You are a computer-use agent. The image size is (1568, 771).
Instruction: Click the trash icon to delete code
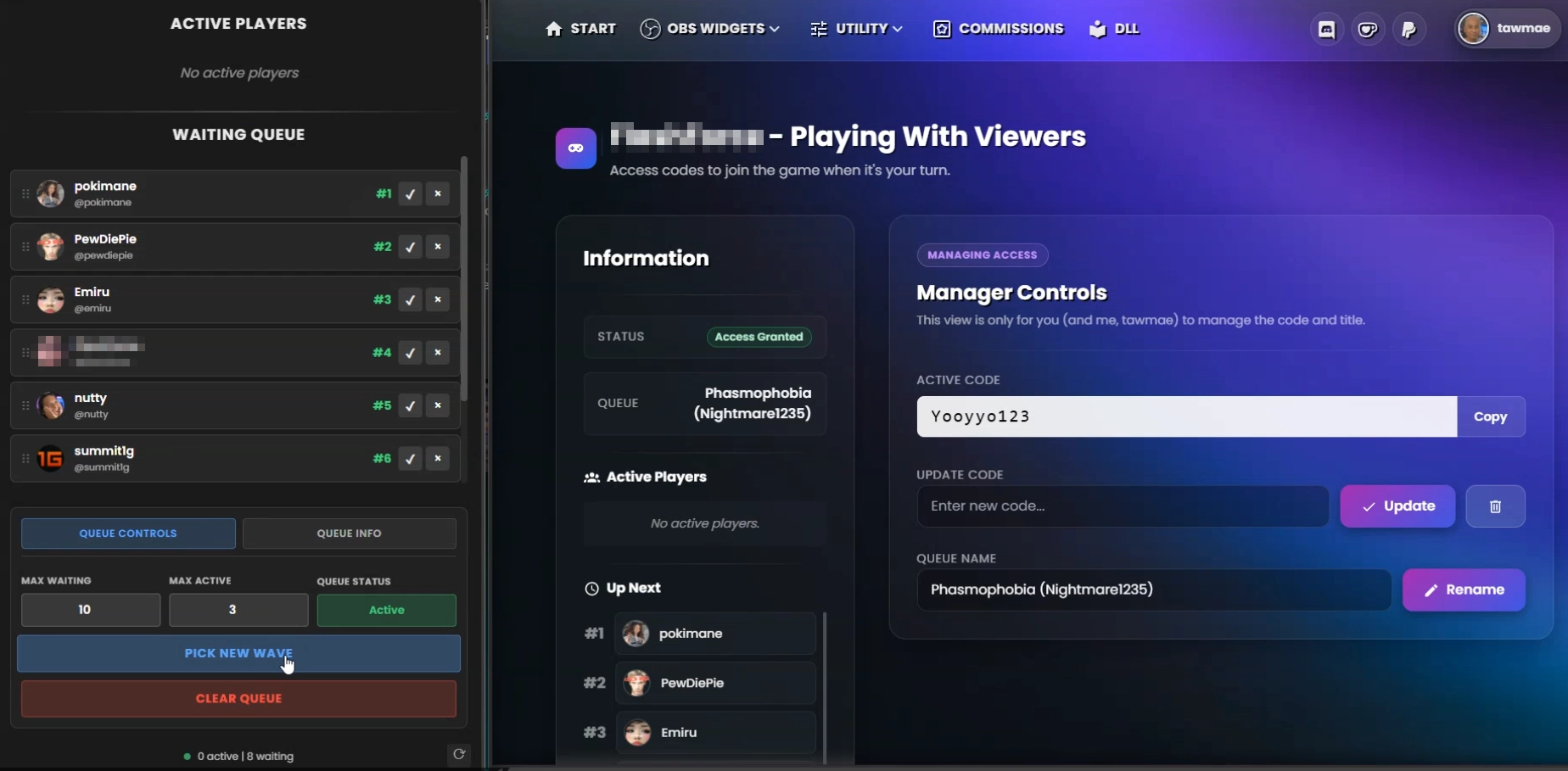pos(1495,506)
